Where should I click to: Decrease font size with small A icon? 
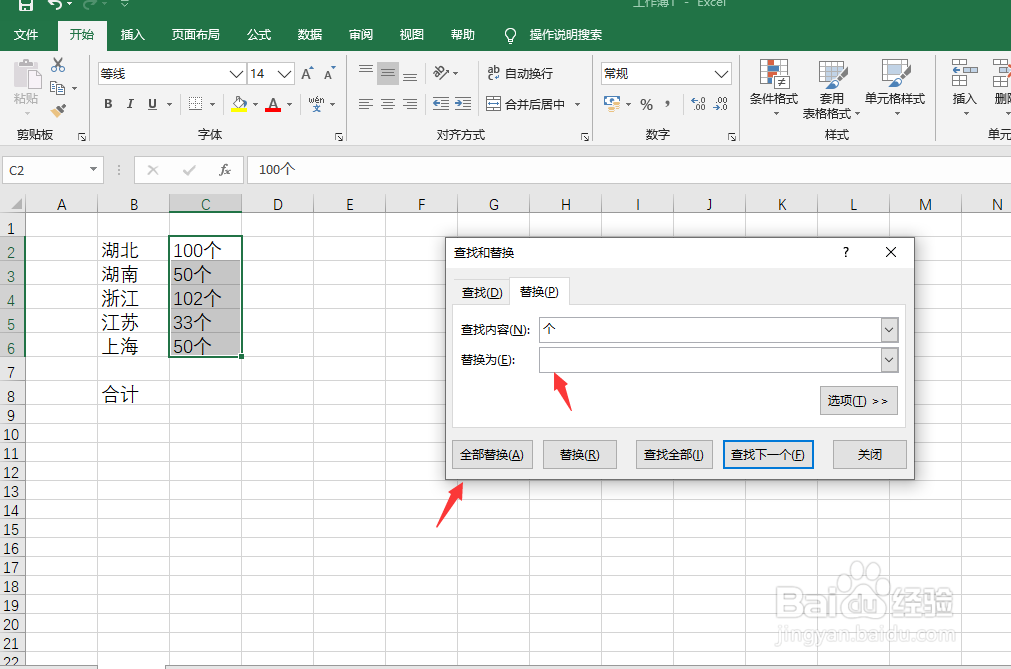click(329, 73)
